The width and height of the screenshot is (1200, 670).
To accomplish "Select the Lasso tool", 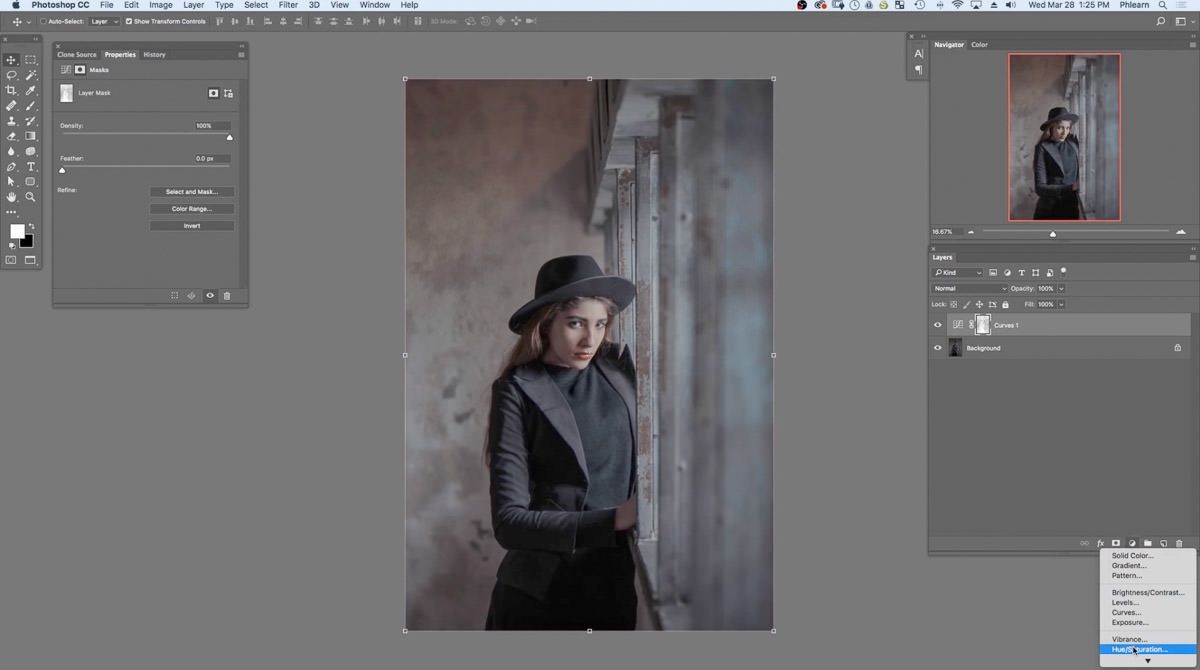I will point(11,75).
